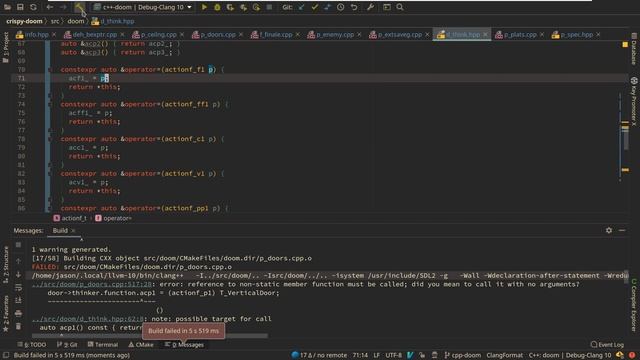Open the TODO tool window
640x360 pixels.
coord(32,345)
